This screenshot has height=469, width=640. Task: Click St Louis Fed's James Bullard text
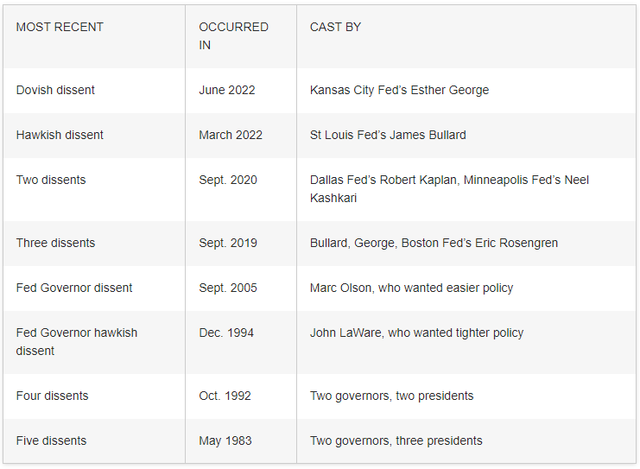pos(388,135)
